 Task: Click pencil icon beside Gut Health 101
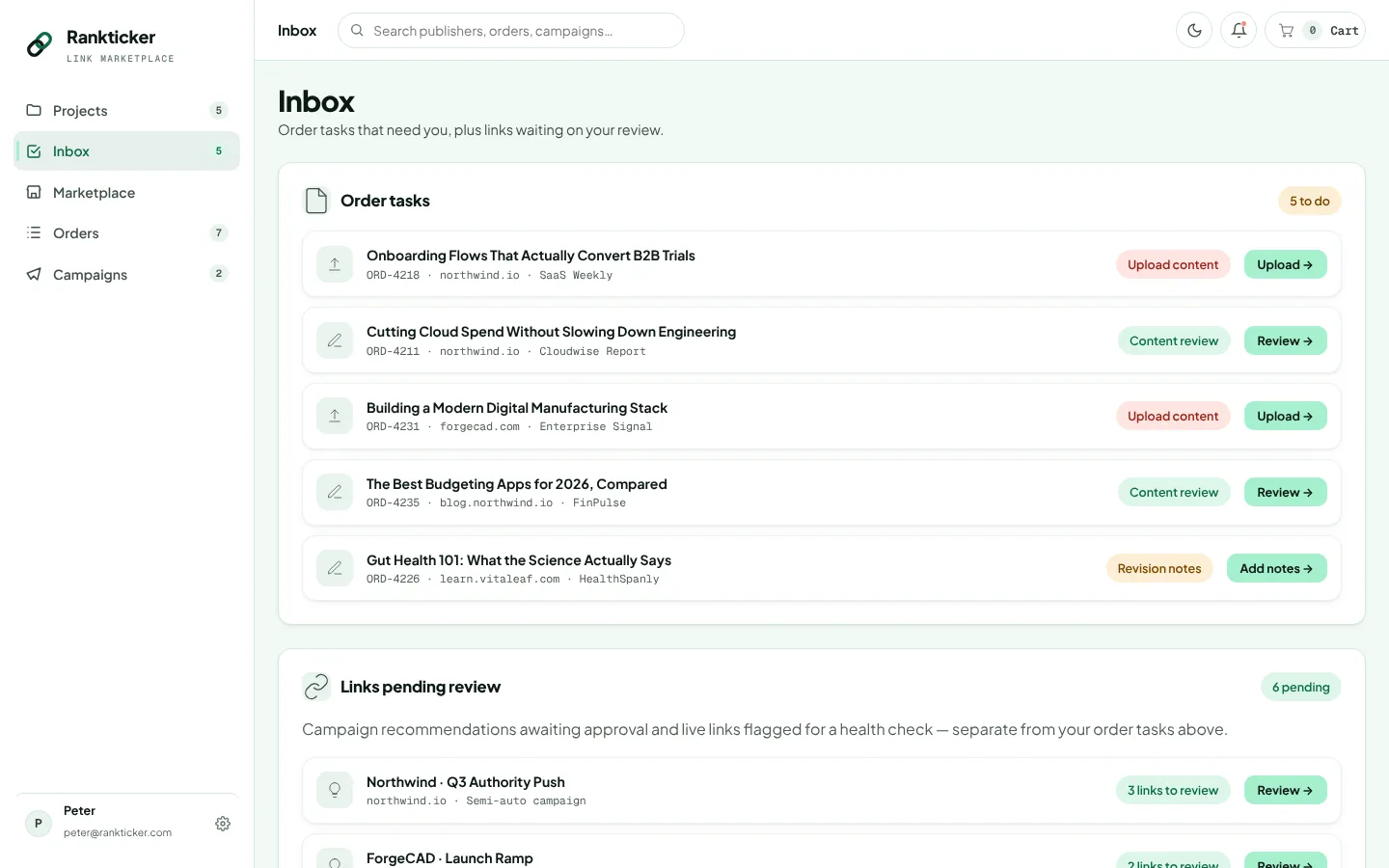[335, 568]
